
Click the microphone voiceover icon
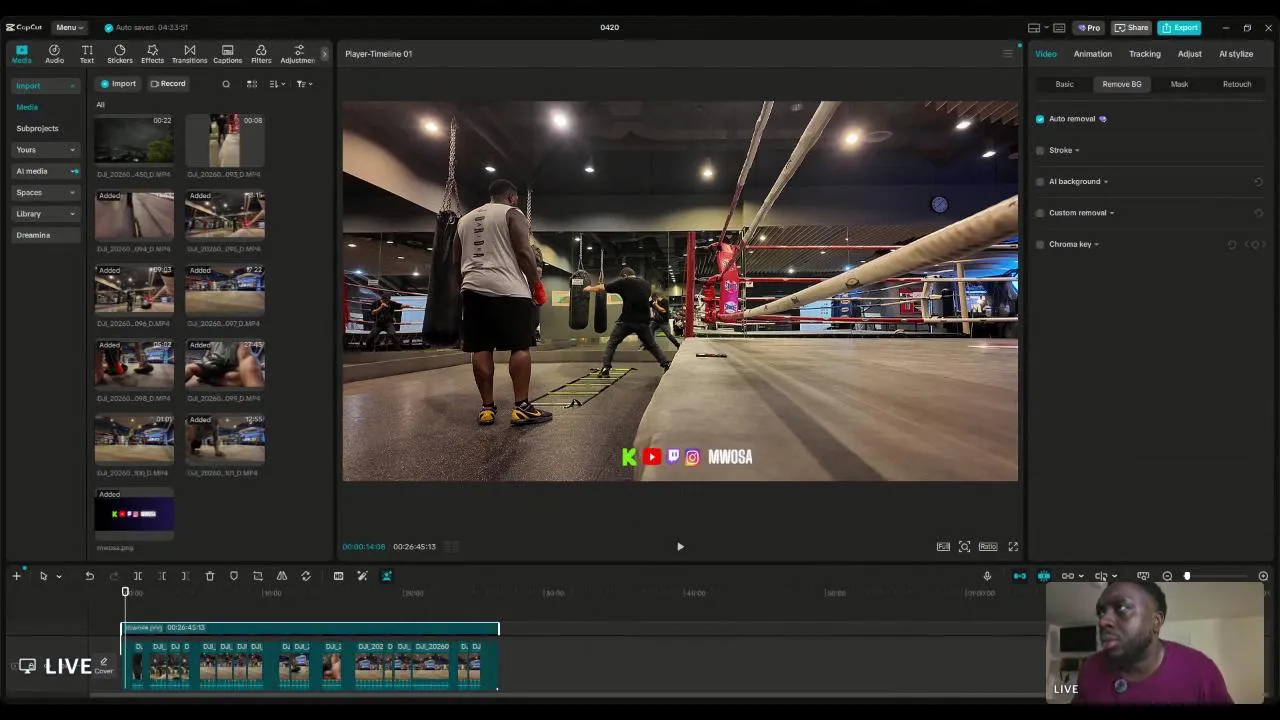click(x=987, y=576)
